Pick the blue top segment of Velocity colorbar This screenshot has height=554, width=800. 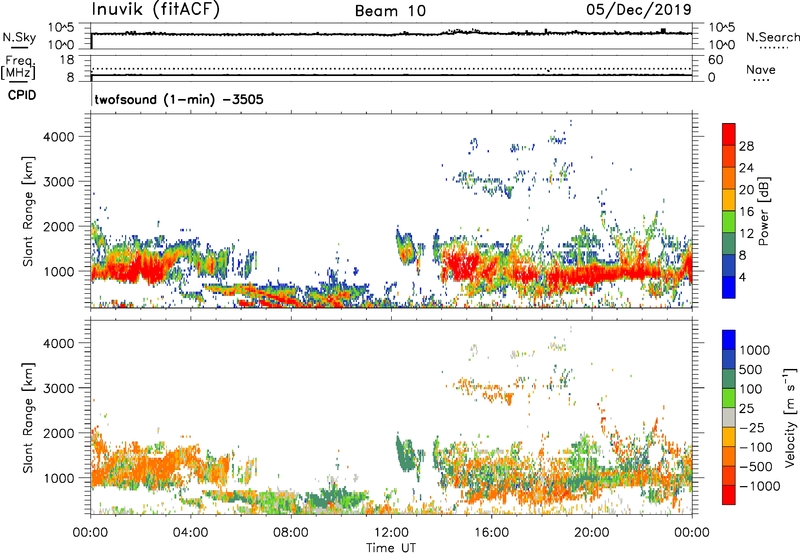(729, 340)
